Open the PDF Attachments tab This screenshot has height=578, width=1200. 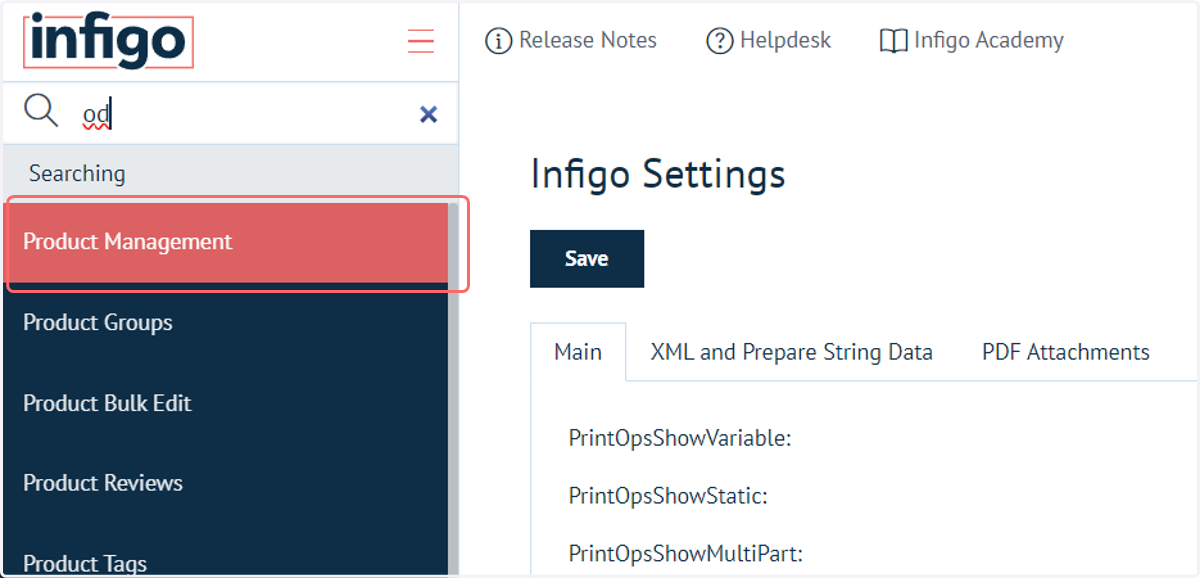(1066, 352)
